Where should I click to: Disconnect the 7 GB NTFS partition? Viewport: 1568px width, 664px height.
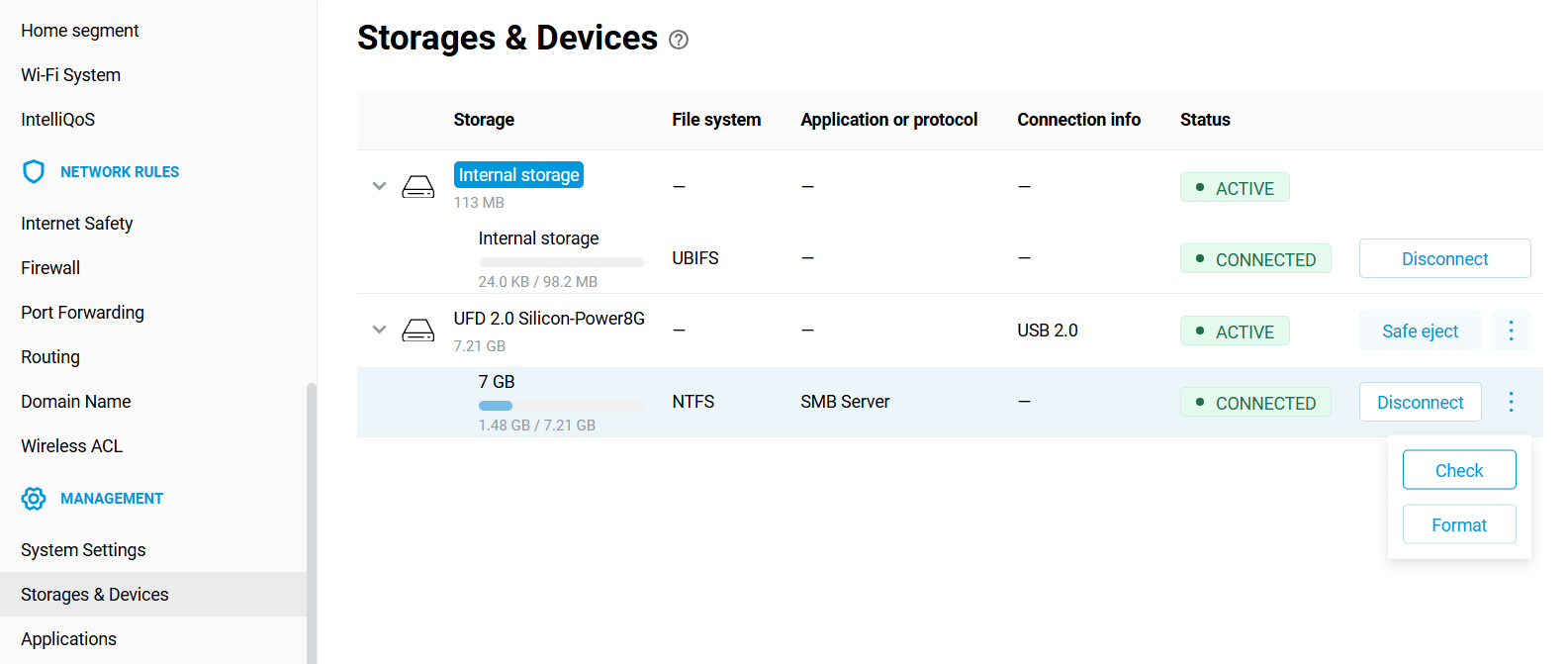click(1420, 402)
